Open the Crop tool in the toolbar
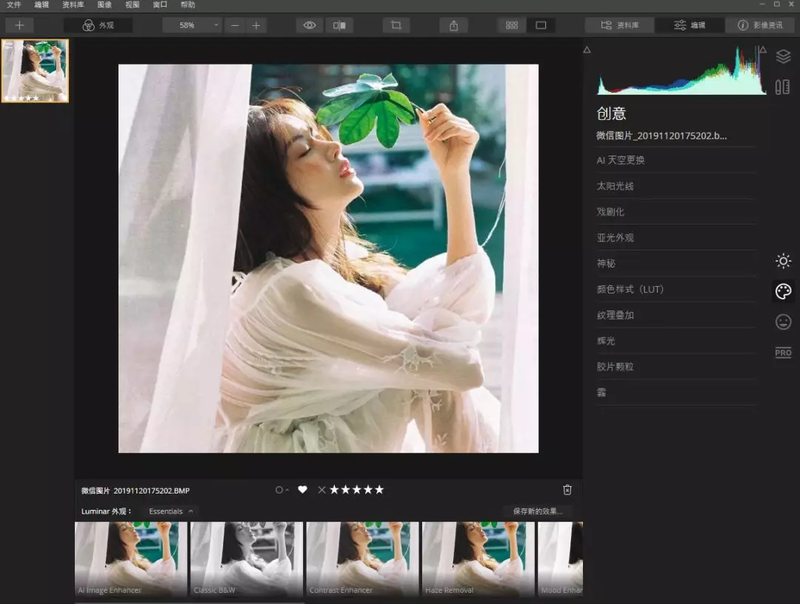 [396, 25]
